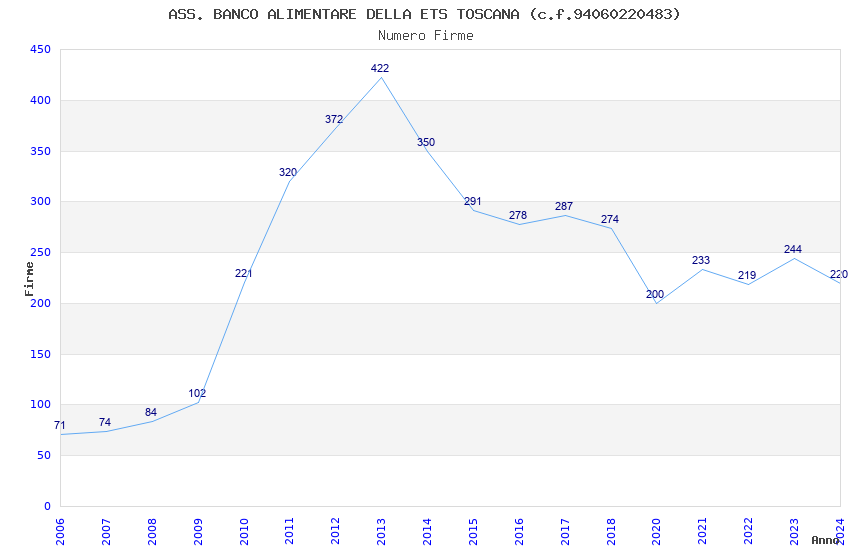The width and height of the screenshot is (850, 550).
Task: Click data label 233 for 2021
Action: 701,260
